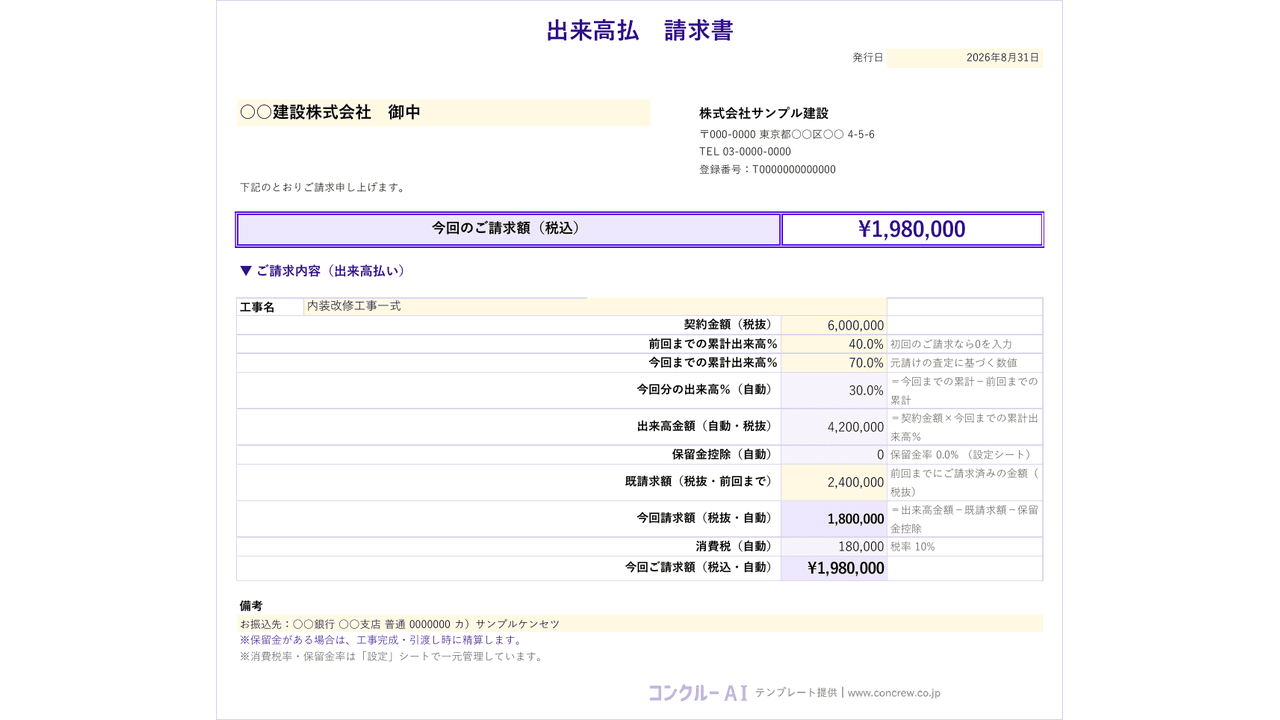Viewport: 1280px width, 720px height.
Task: Click the contract amount cell 6,000,000
Action: (x=834, y=325)
